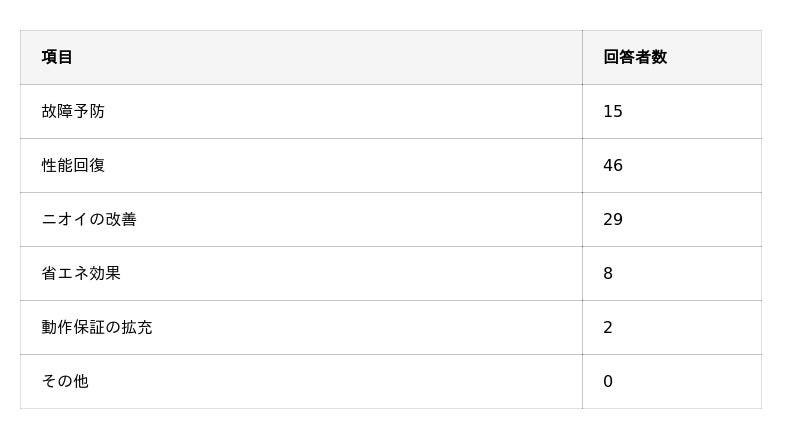Click the ニオイの改善 item cell
This screenshot has width=800, height=439.
[89, 219]
